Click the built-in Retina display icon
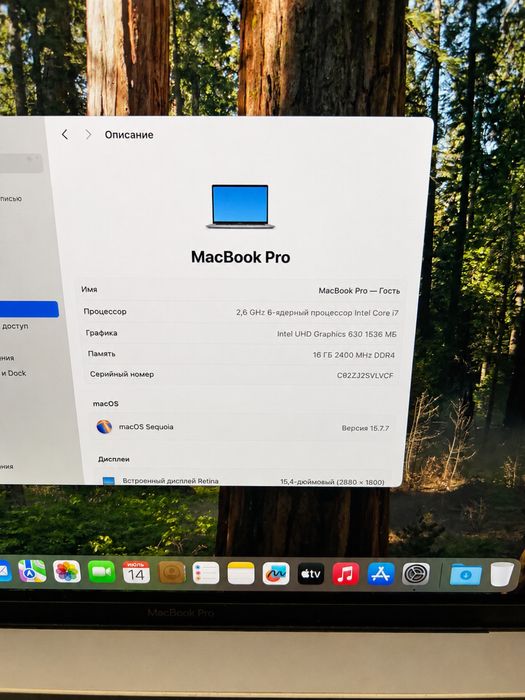Image resolution: width=525 pixels, height=700 pixels. (x=108, y=481)
